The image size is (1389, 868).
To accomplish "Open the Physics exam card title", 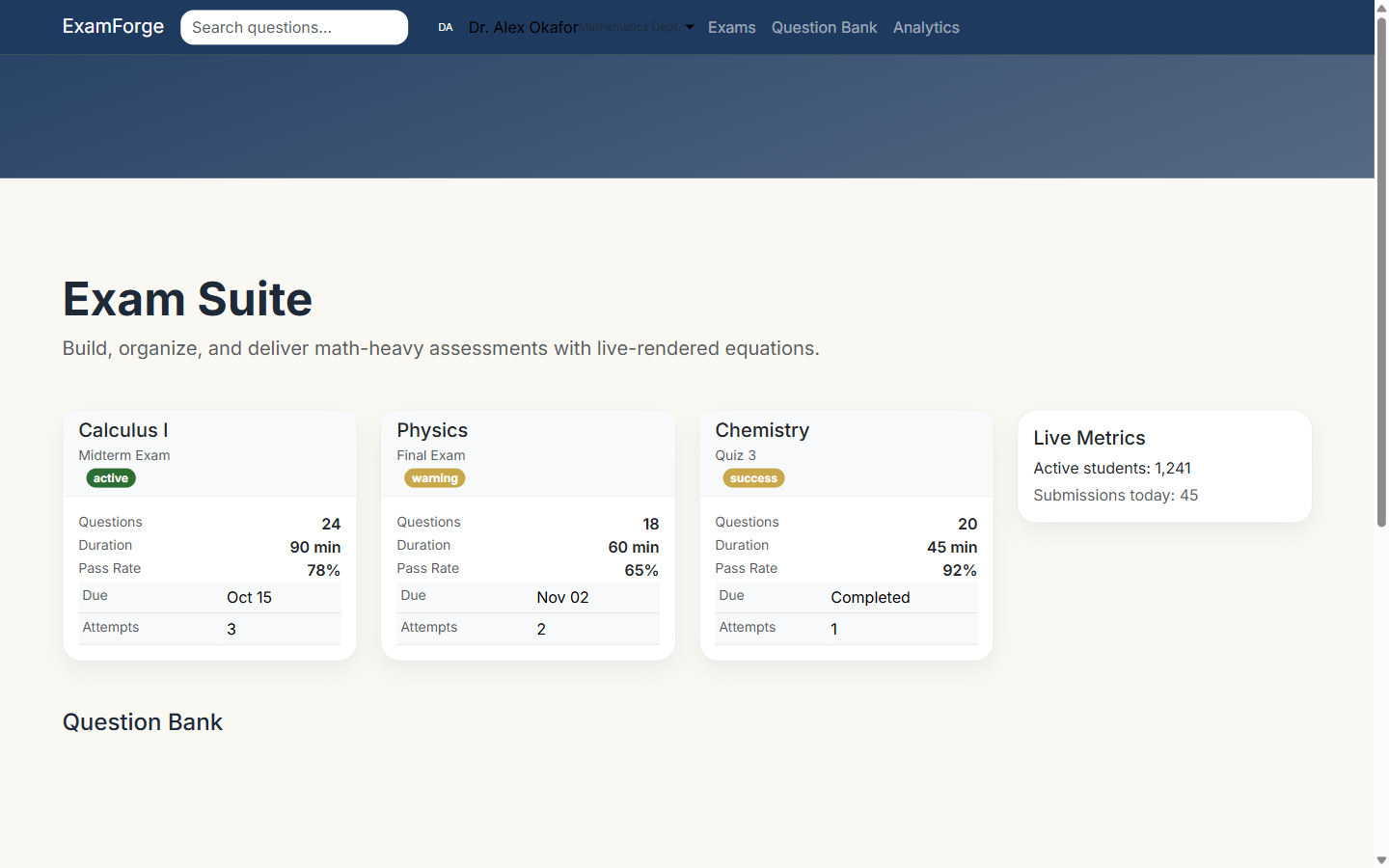I will click(432, 430).
